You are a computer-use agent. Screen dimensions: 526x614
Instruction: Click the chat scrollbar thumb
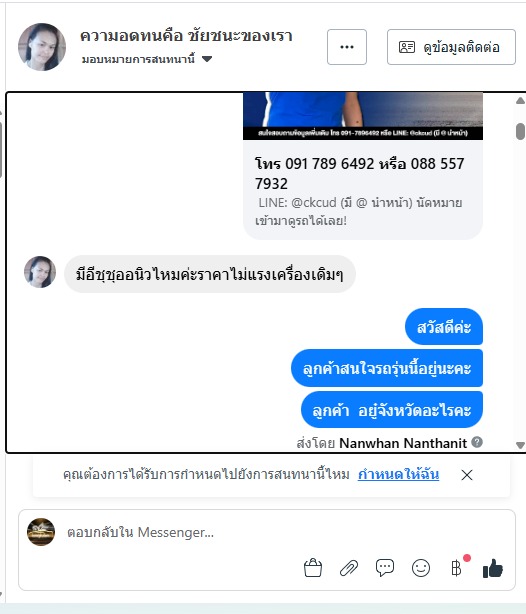(x=521, y=131)
